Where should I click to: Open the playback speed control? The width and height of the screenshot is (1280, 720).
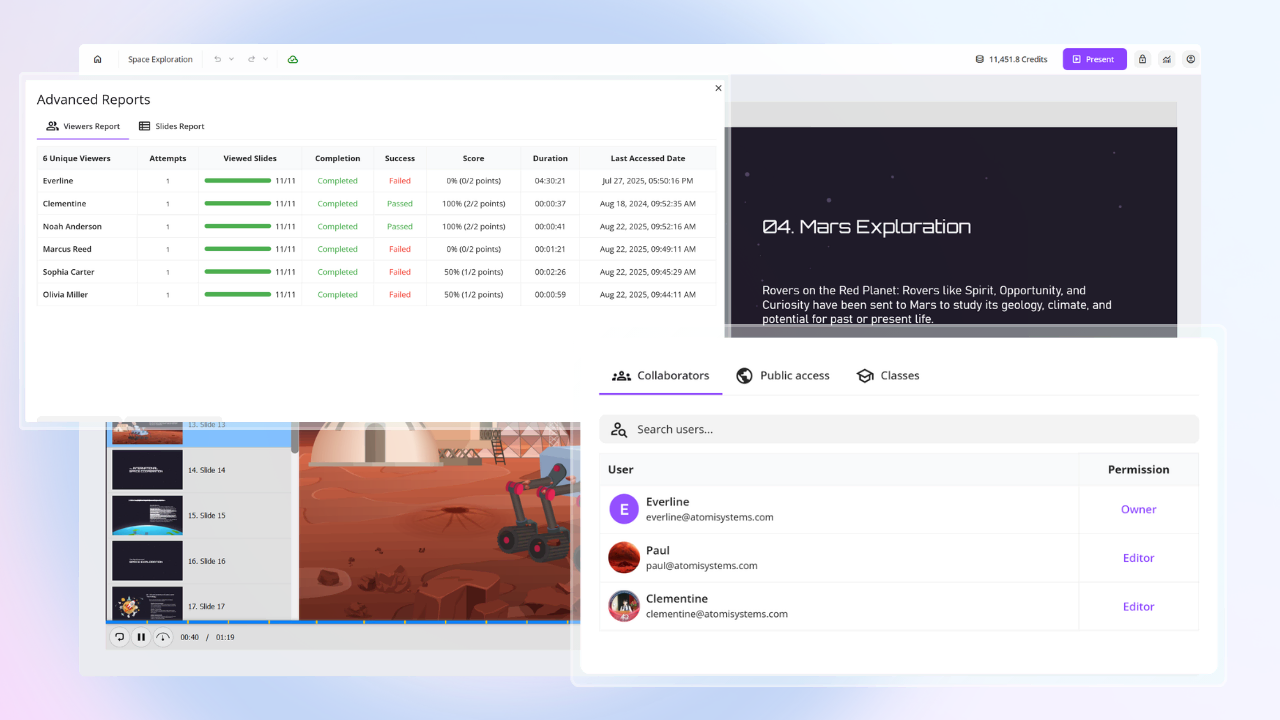click(x=163, y=637)
